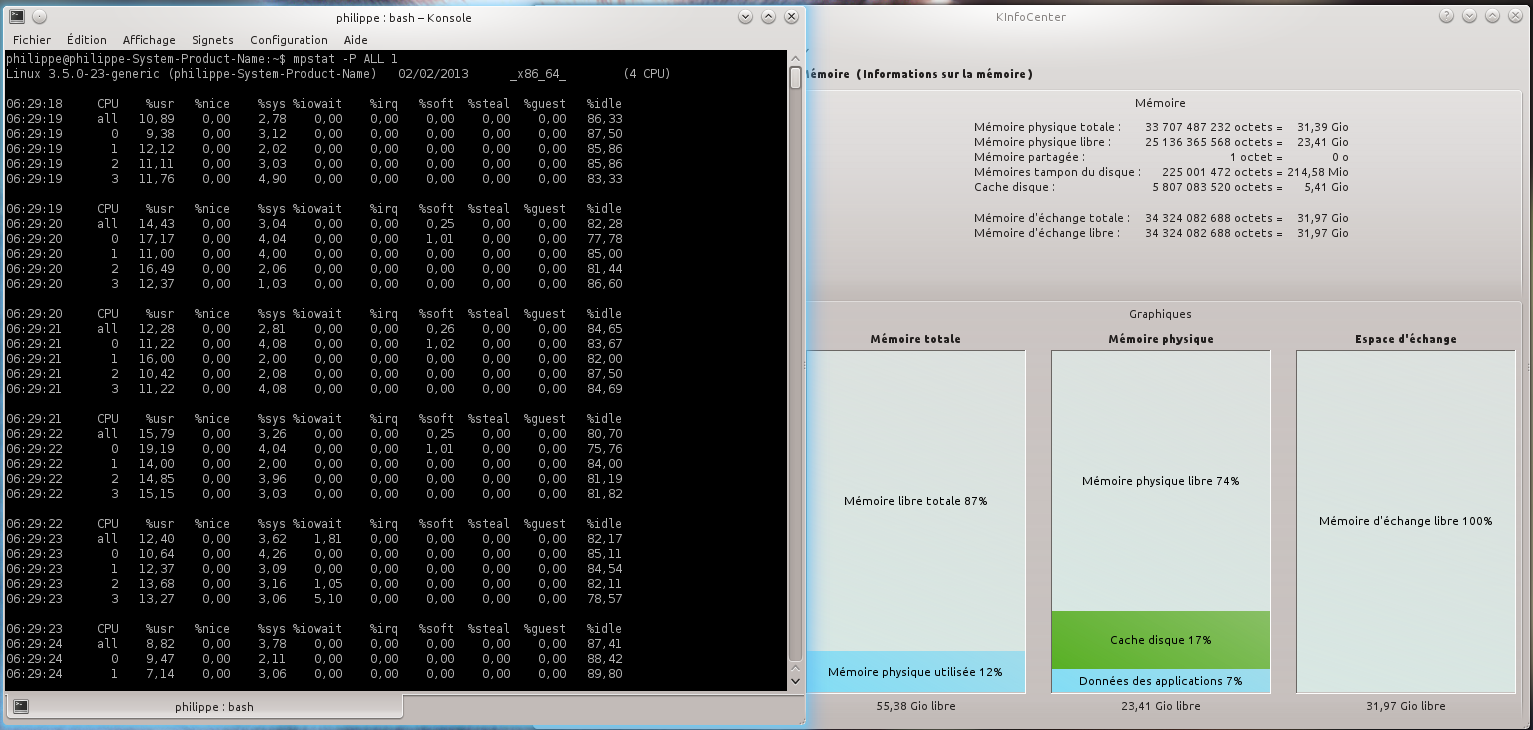Click the 'Mémoire physique totale :' label
Image resolution: width=1533 pixels, height=730 pixels.
1047,128
